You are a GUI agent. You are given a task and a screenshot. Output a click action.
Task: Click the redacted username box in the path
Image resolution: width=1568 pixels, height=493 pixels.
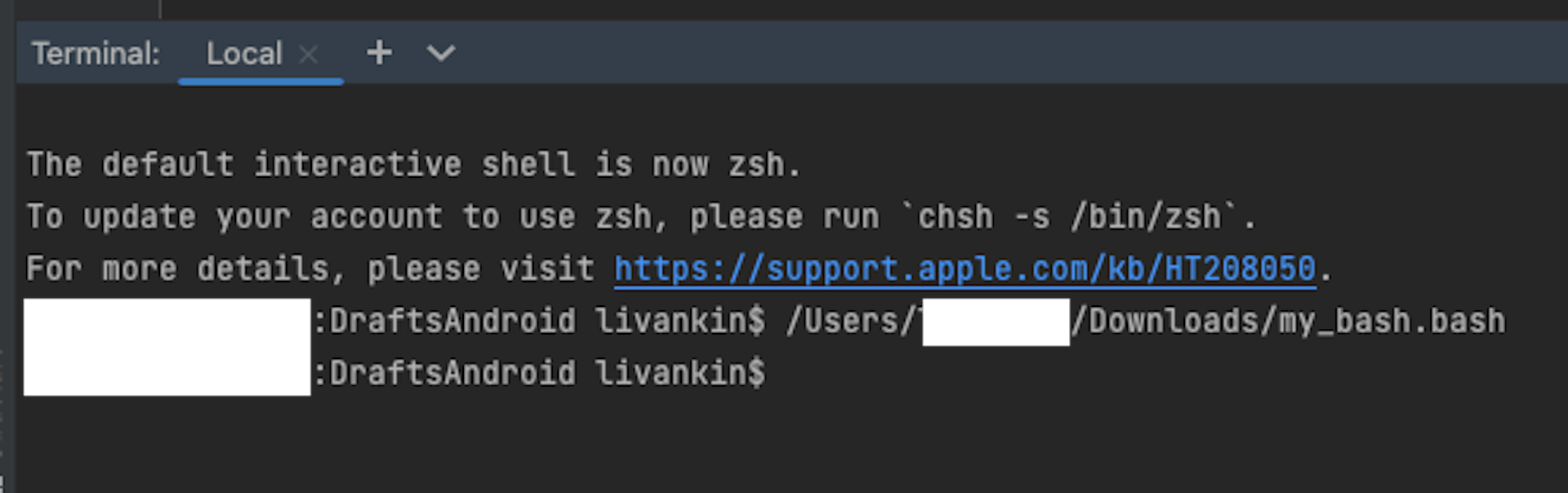996,322
